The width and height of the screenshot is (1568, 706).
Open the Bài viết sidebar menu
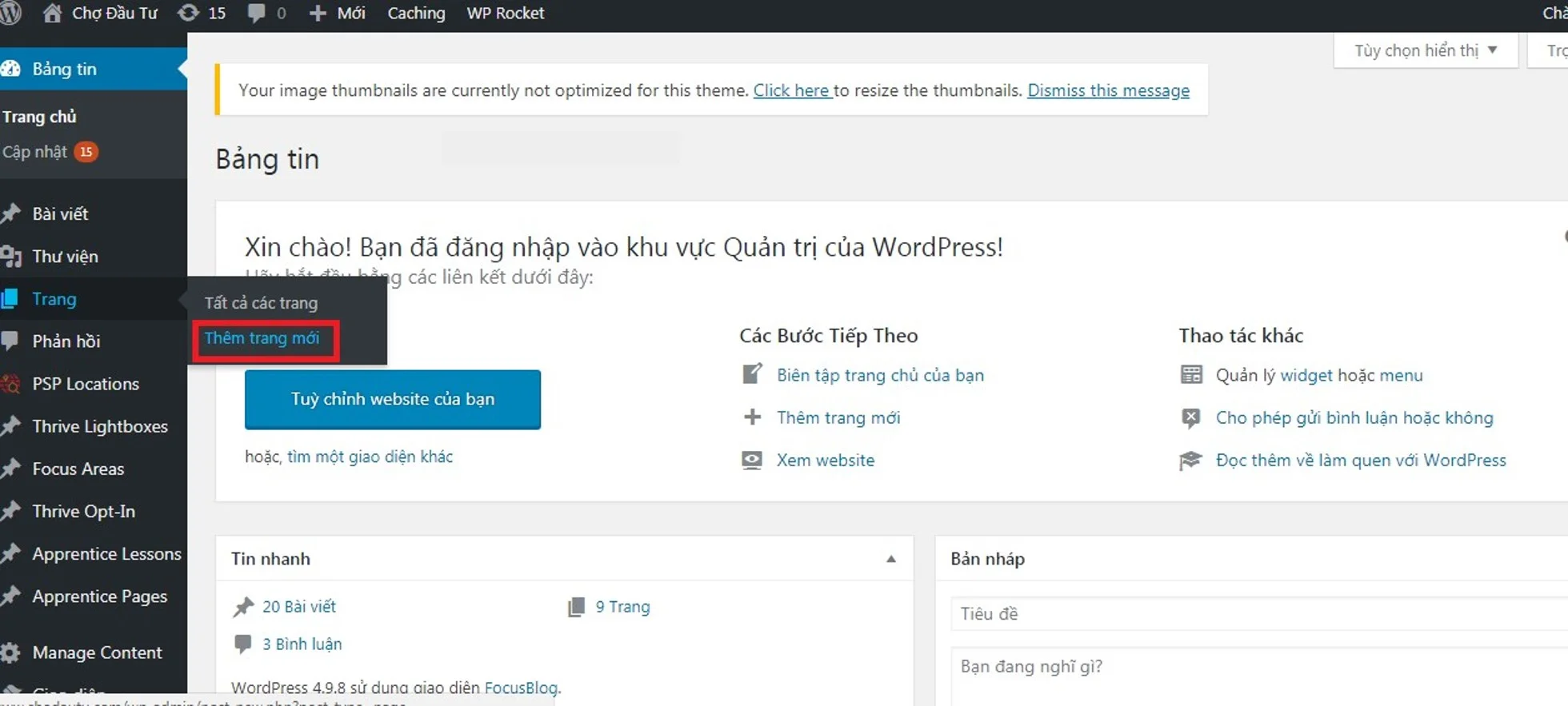[60, 213]
